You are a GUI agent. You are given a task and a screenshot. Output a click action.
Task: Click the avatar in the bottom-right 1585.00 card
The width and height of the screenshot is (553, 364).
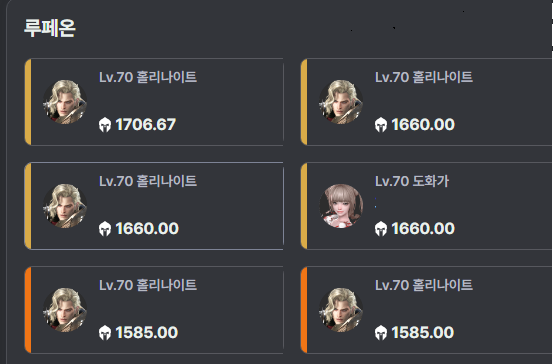coord(341,310)
